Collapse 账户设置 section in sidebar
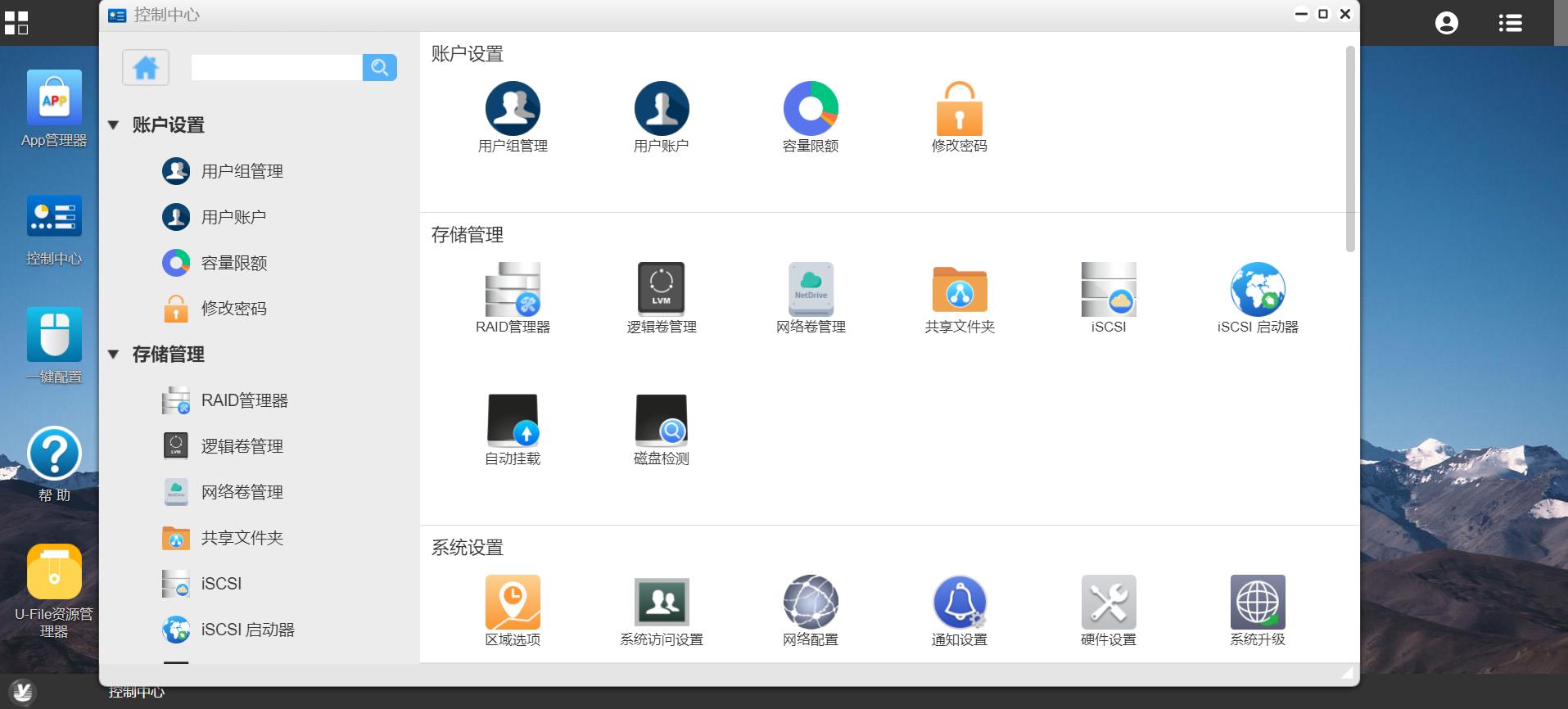1568x709 pixels. (114, 124)
